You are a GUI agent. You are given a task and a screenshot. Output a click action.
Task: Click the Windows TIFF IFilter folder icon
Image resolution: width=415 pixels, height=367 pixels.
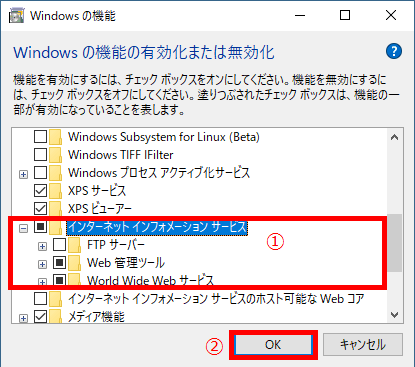pos(56,155)
